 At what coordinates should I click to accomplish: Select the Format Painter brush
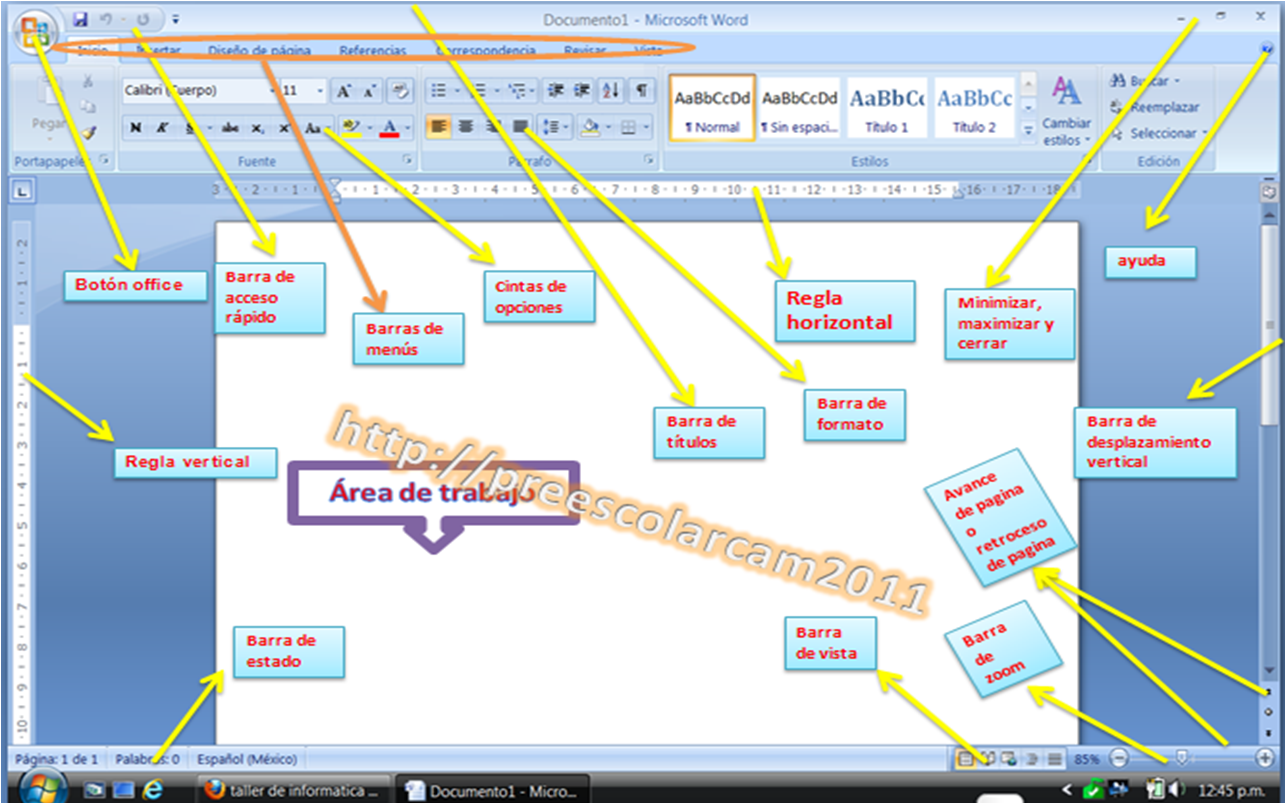[88, 131]
